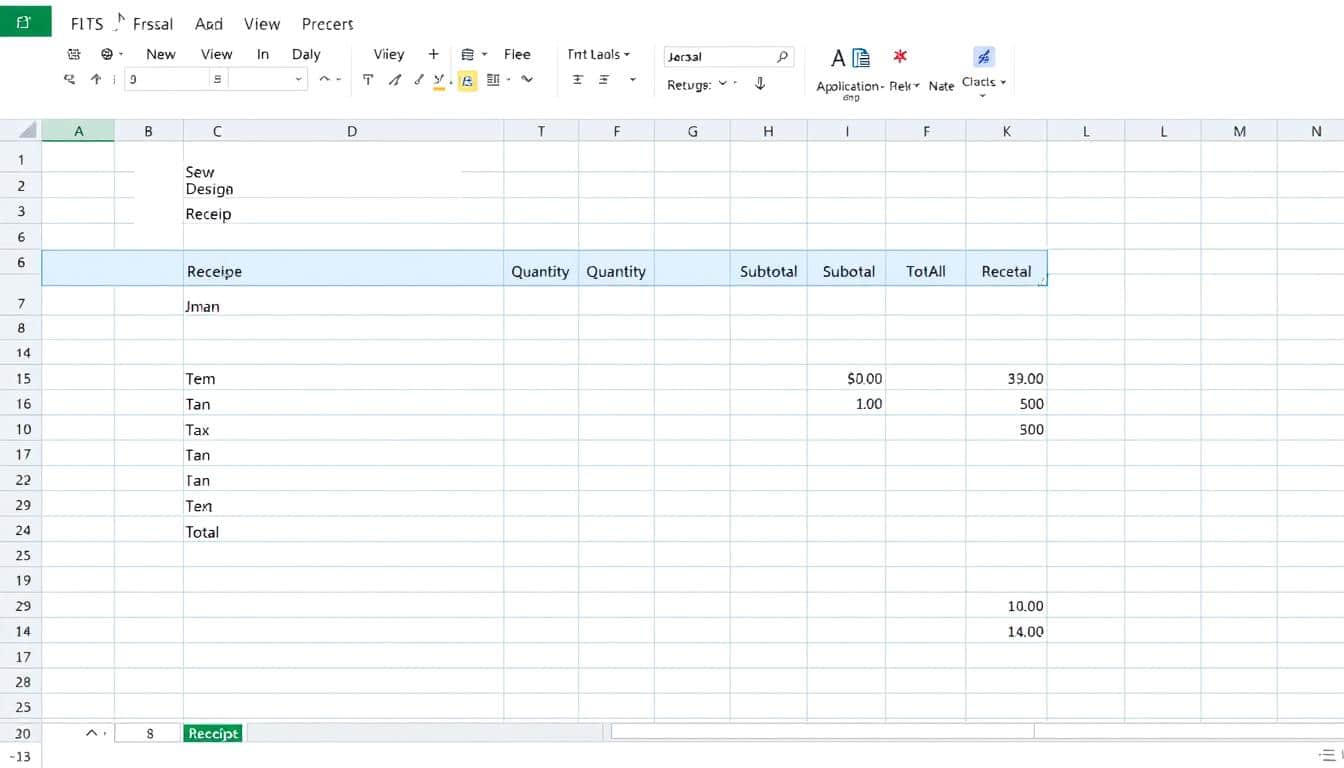Open the combo box dropdown arrow
Viewport: 1344px width, 768px height.
click(x=298, y=80)
